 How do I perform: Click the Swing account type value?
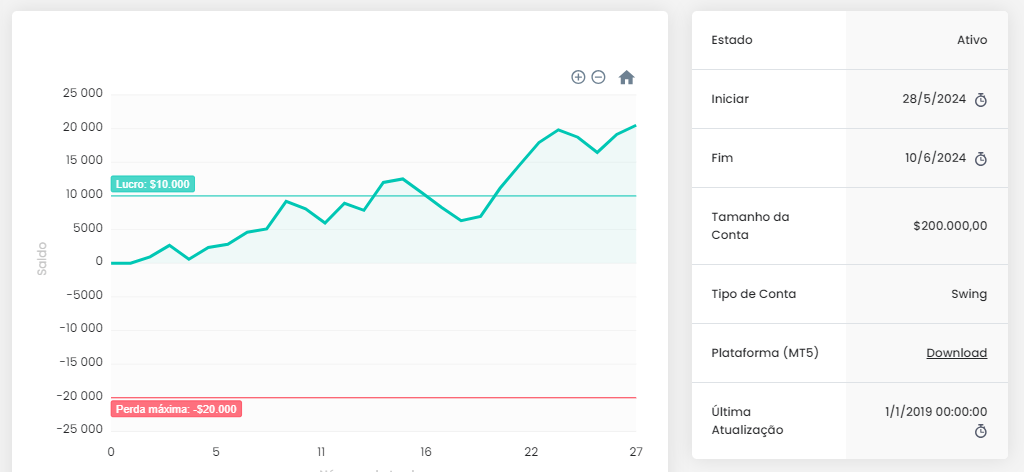(x=968, y=294)
